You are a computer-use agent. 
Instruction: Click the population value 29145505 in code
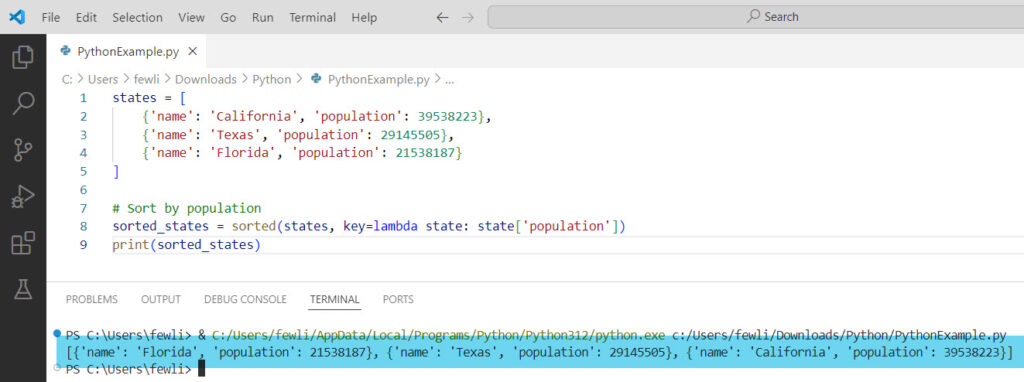coord(411,135)
